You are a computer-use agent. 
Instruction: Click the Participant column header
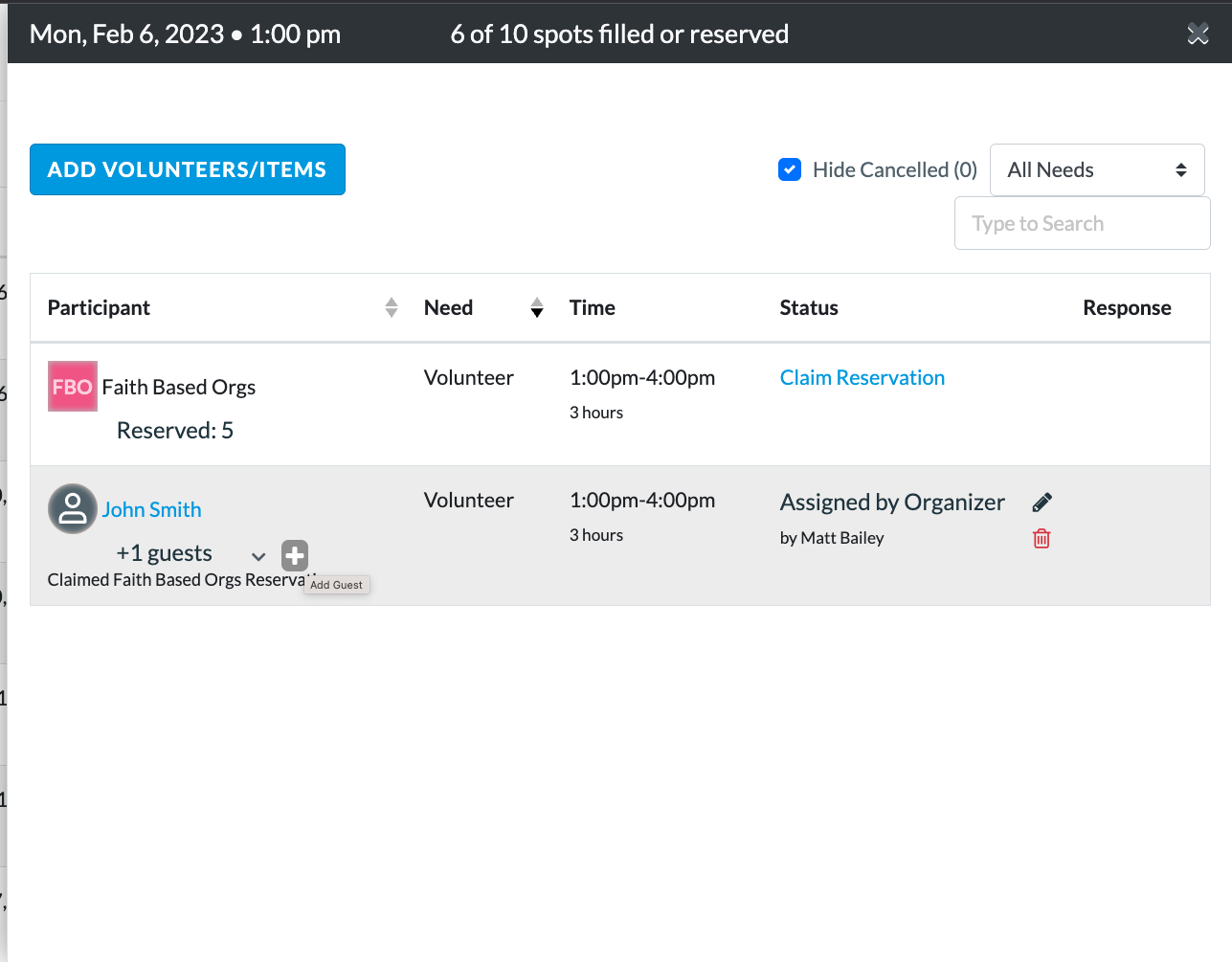click(99, 307)
